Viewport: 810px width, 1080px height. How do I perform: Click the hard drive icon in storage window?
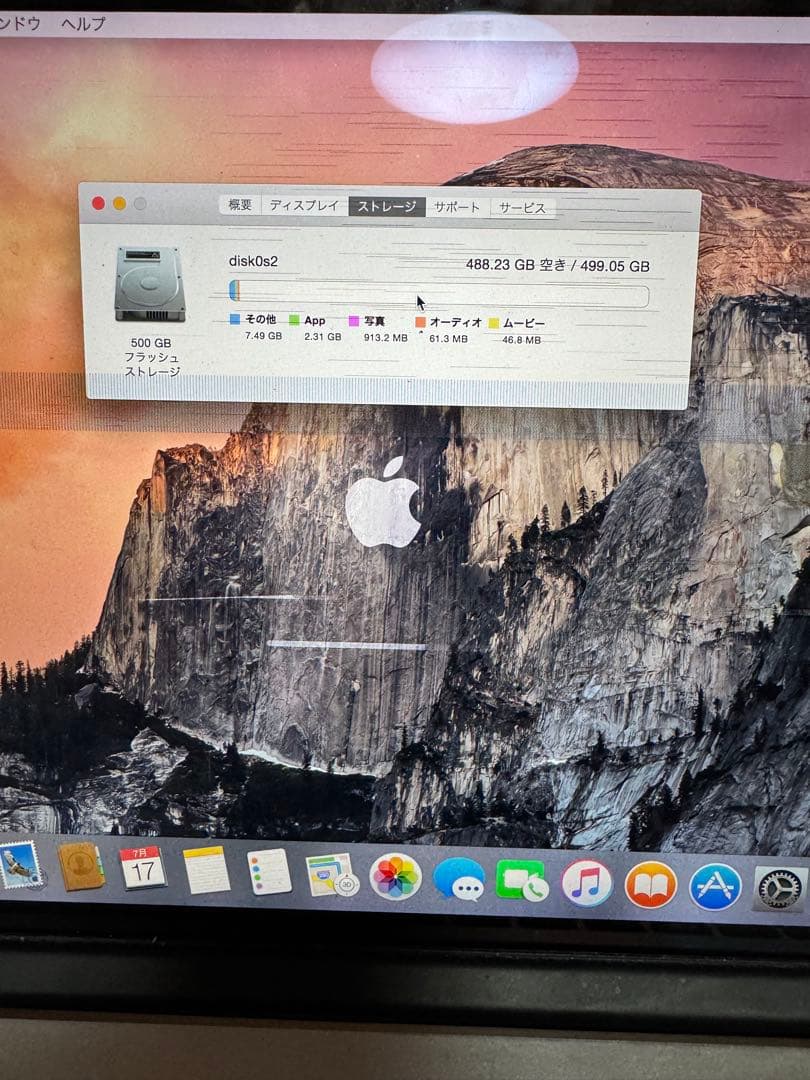pyautogui.click(x=150, y=284)
